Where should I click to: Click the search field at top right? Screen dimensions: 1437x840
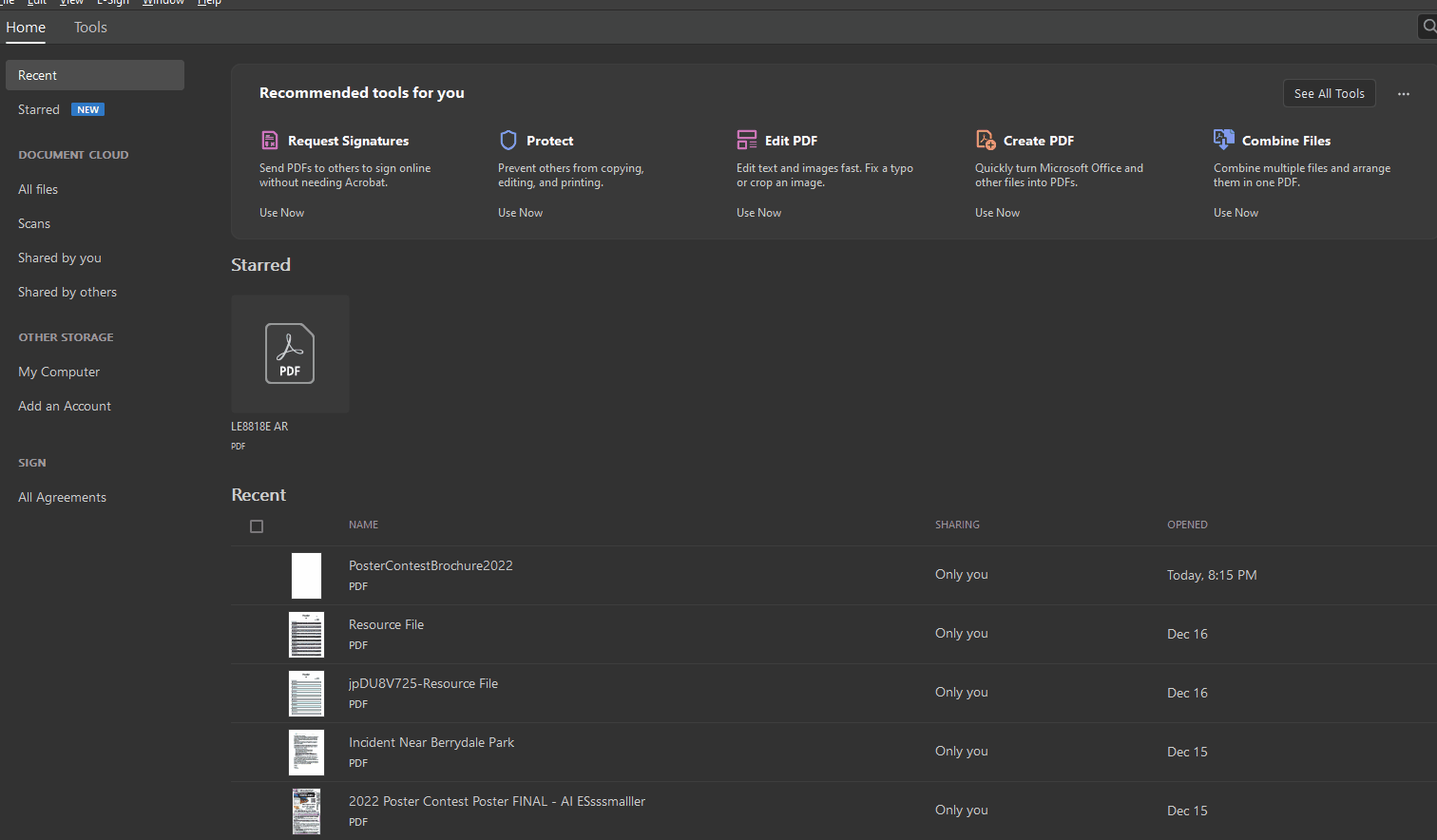tap(1428, 26)
